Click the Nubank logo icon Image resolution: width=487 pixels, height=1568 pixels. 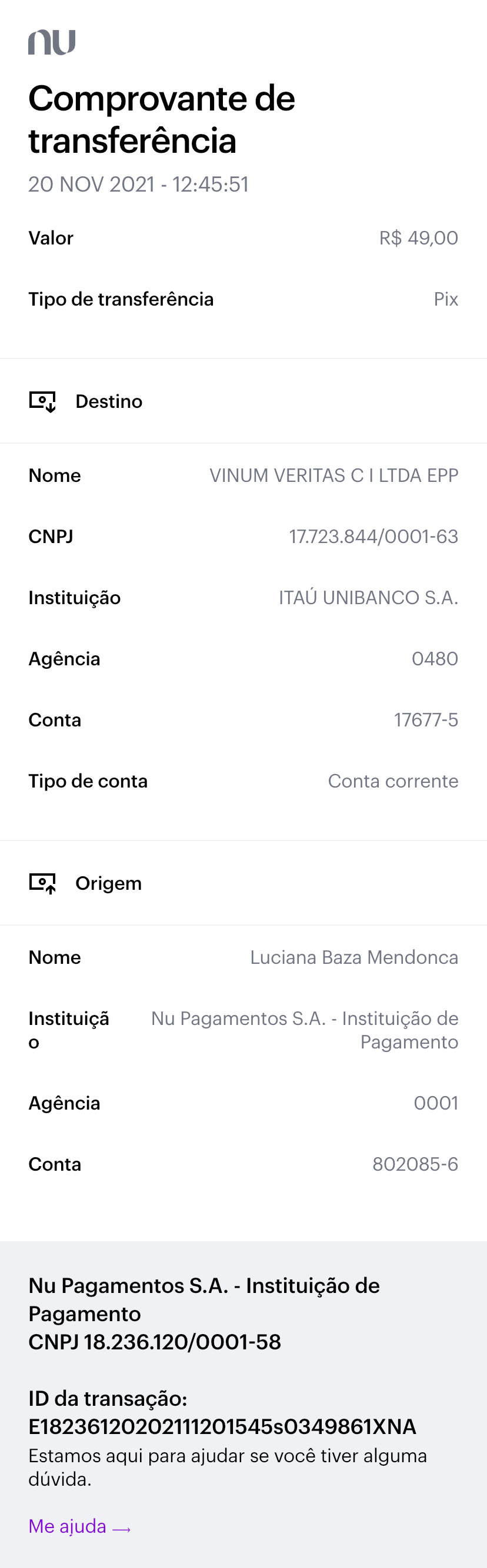tap(52, 42)
